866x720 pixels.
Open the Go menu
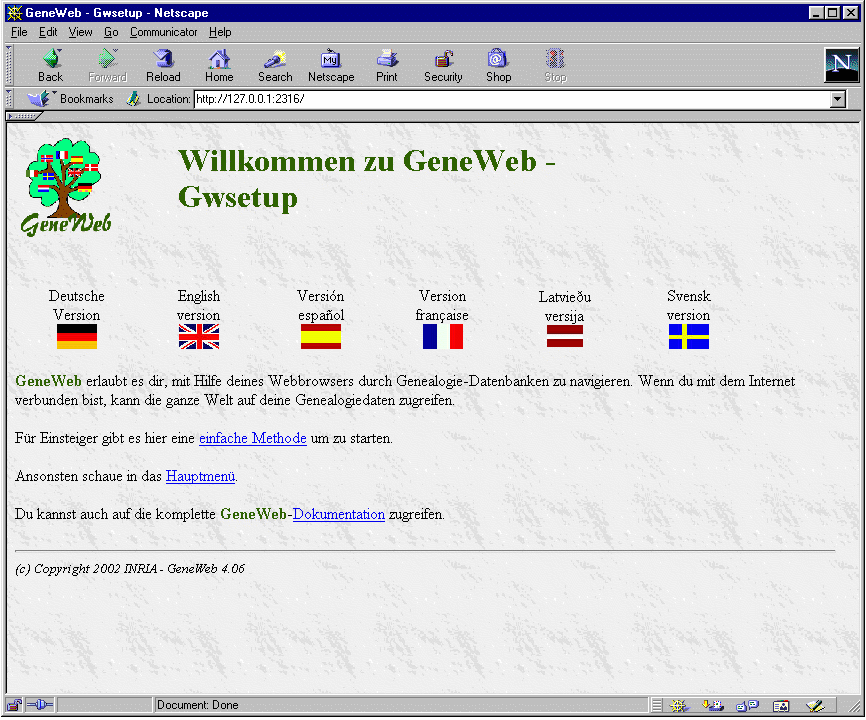click(x=111, y=32)
